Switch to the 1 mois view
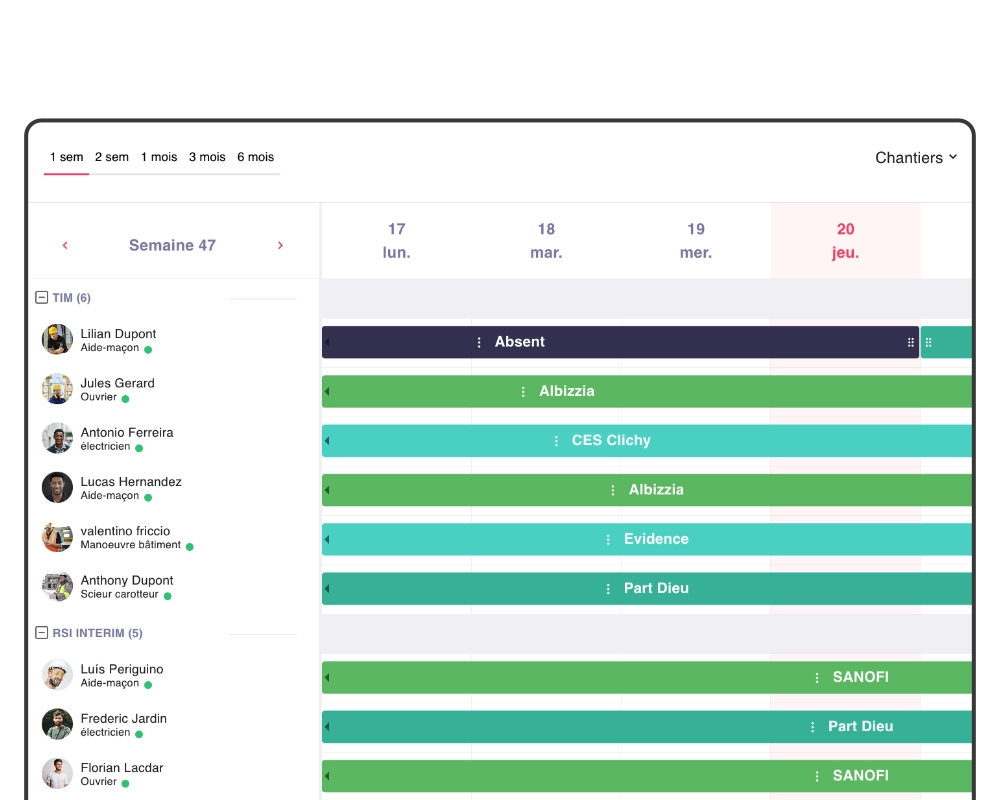This screenshot has height=800, width=1000. pyautogui.click(x=159, y=157)
